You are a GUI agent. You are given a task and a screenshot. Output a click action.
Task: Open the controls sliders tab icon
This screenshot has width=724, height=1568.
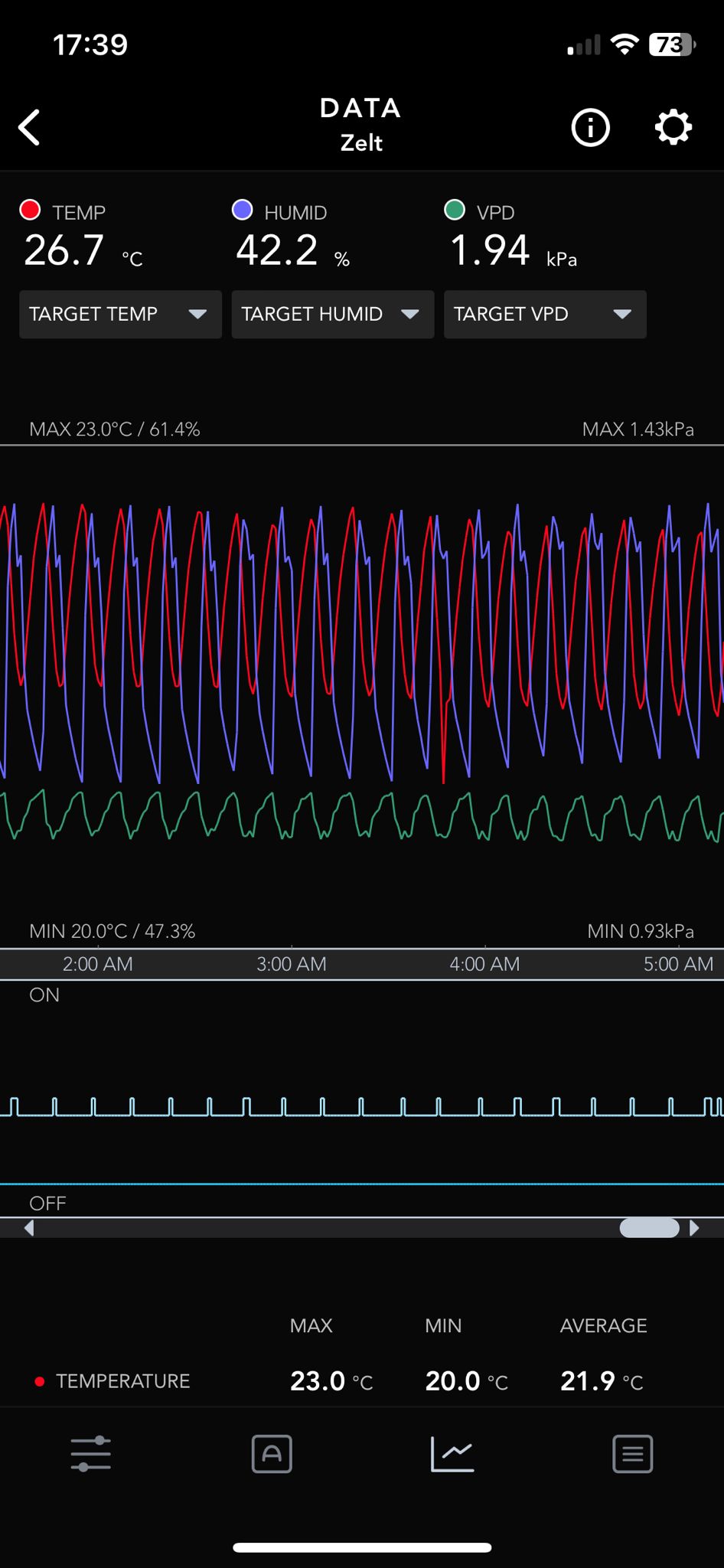91,1453
